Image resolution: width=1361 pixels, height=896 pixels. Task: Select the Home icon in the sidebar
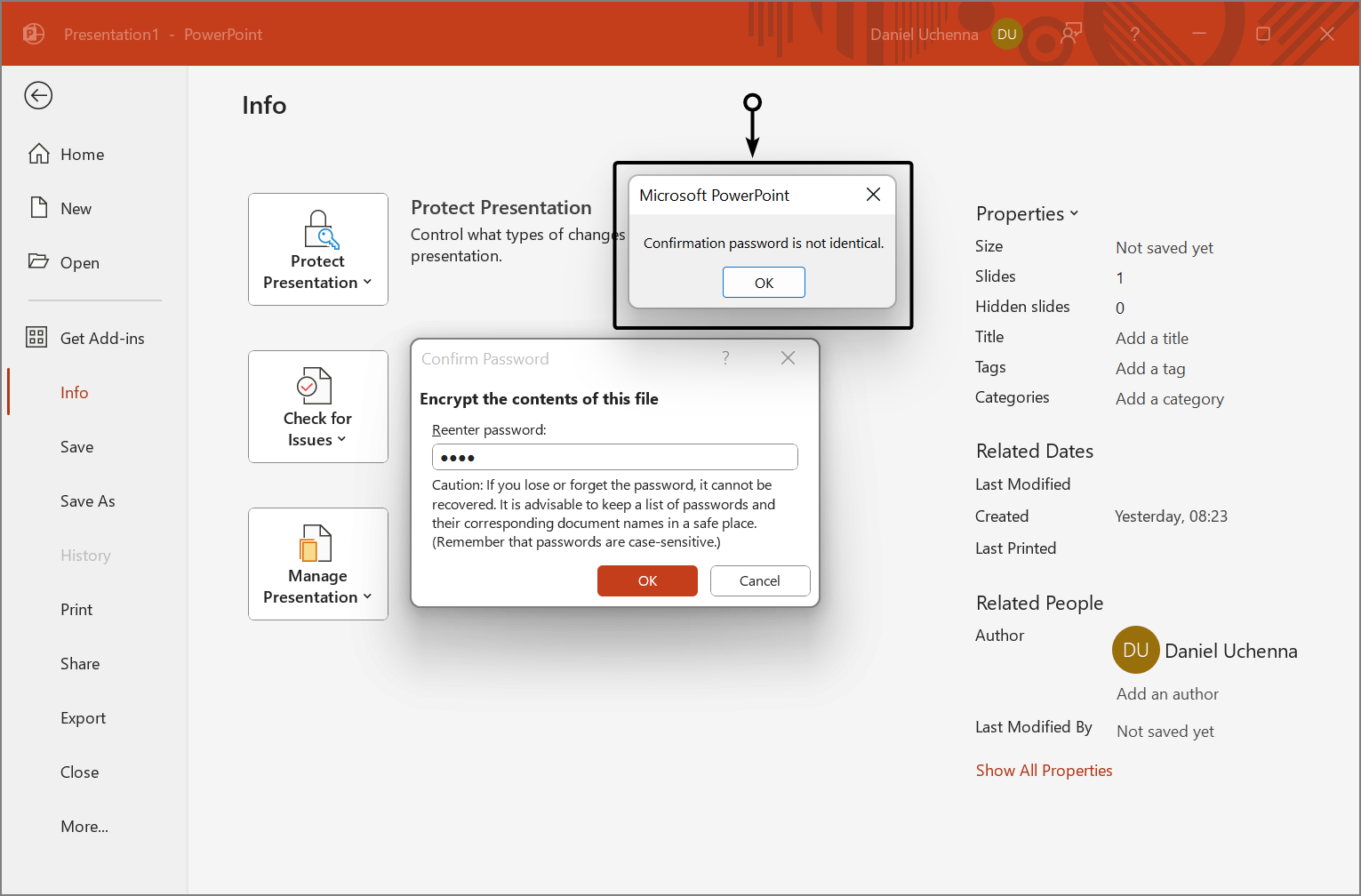point(39,153)
